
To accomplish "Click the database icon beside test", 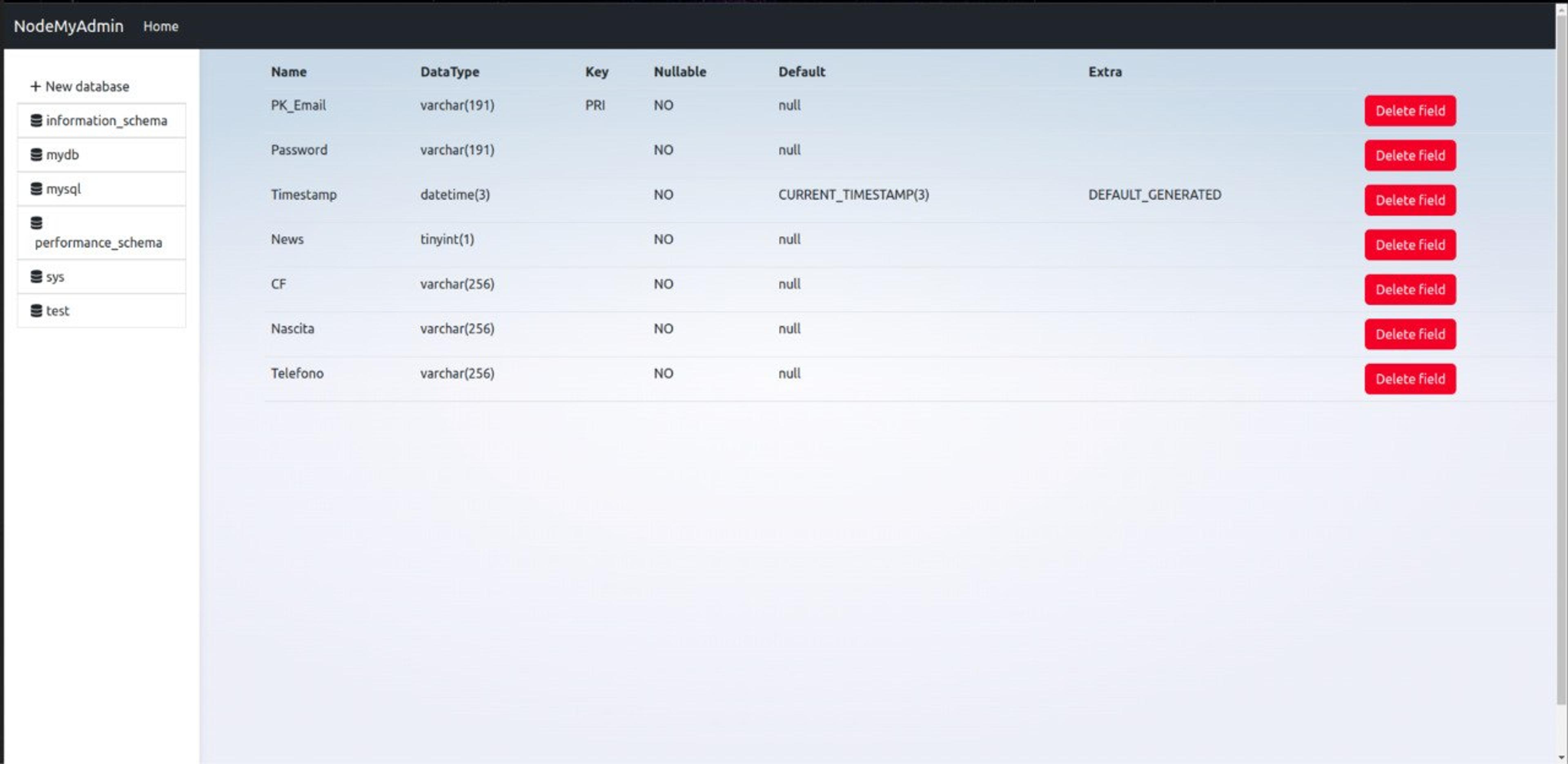I will [36, 310].
